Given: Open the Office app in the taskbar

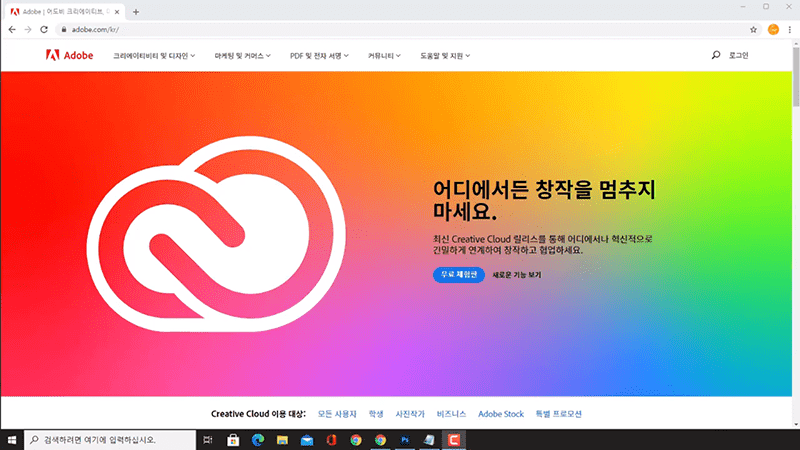Looking at the screenshot, I should point(331,440).
